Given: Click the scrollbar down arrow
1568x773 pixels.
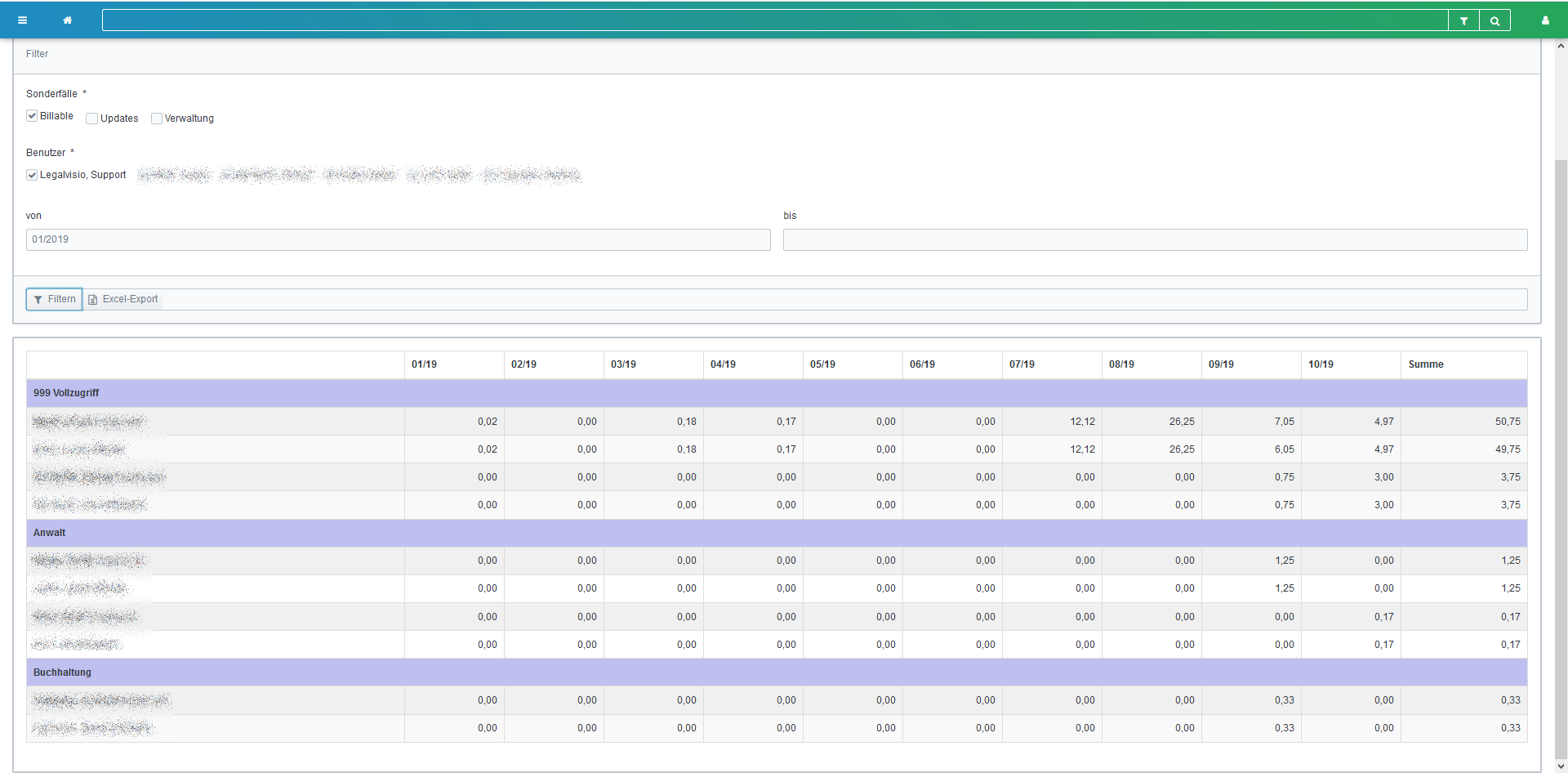Looking at the screenshot, I should 1561,766.
